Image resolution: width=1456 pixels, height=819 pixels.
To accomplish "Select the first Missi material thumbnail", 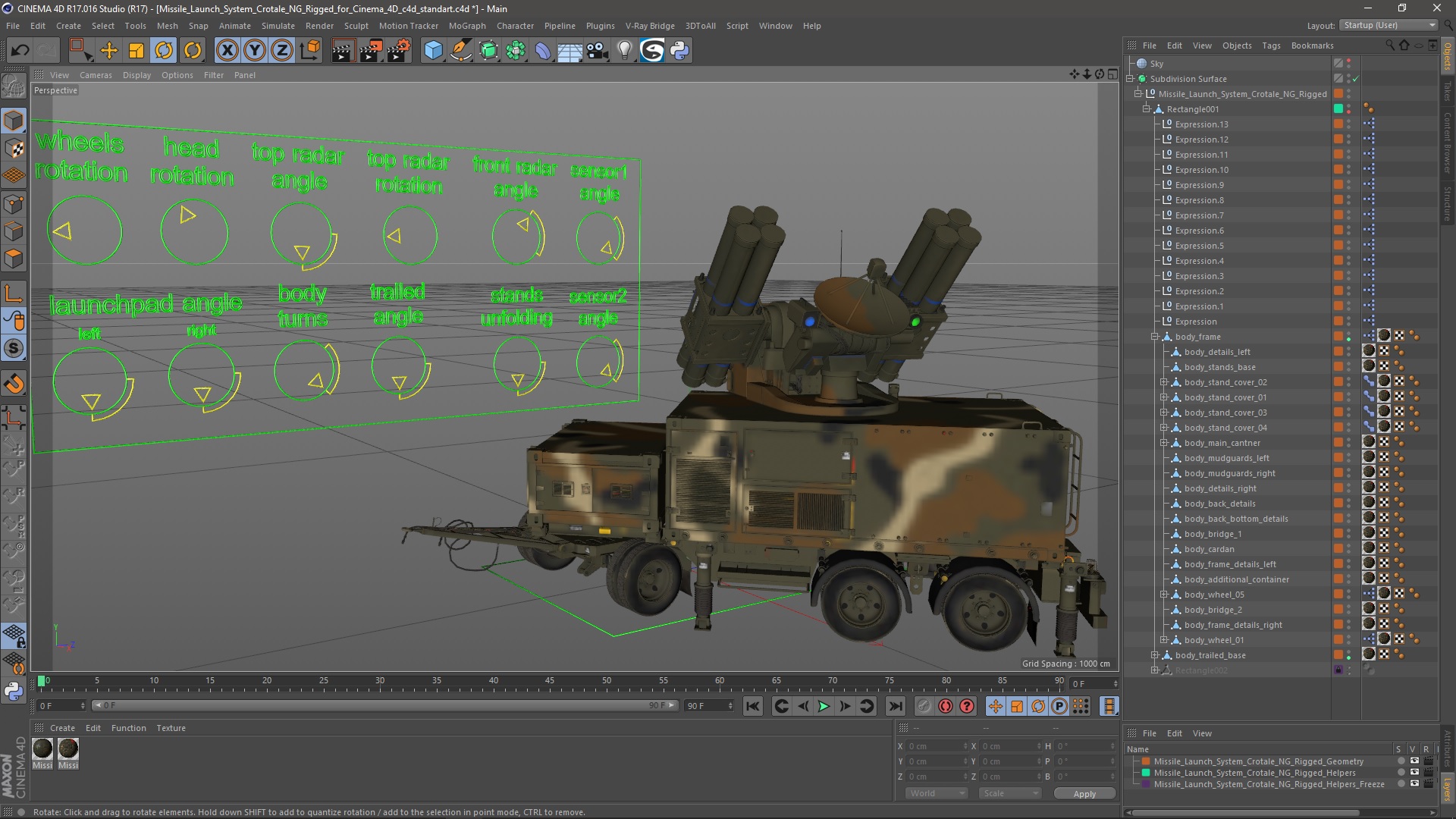I will click(x=42, y=749).
